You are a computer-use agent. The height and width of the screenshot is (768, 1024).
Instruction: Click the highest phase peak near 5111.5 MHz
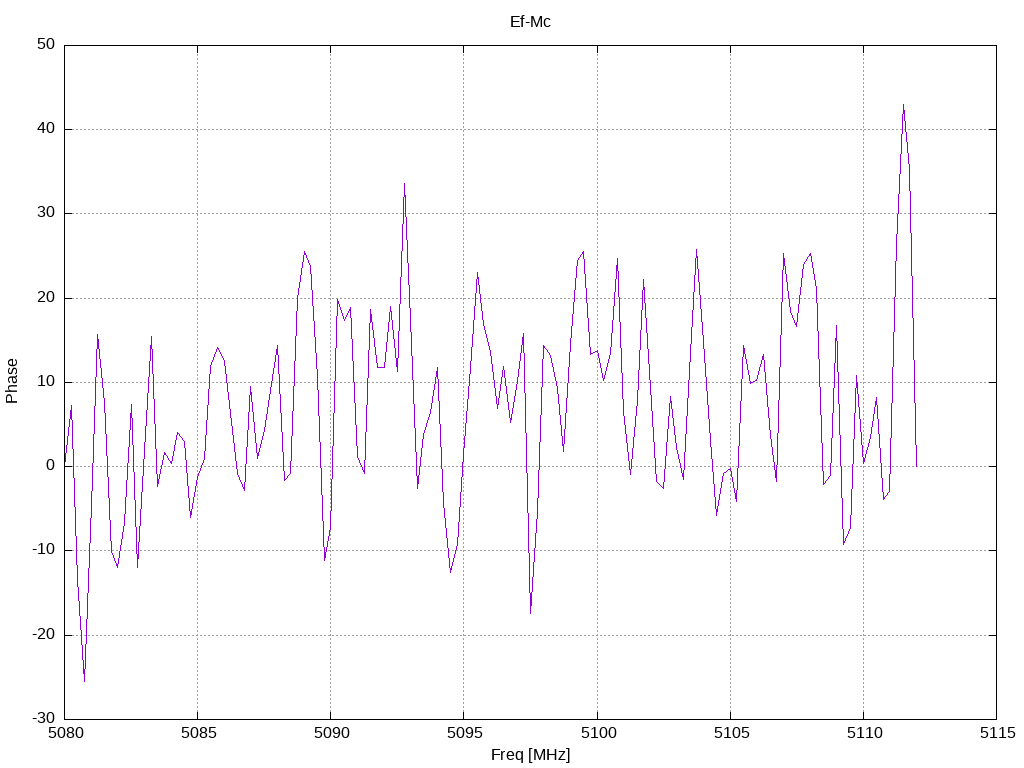pos(903,104)
